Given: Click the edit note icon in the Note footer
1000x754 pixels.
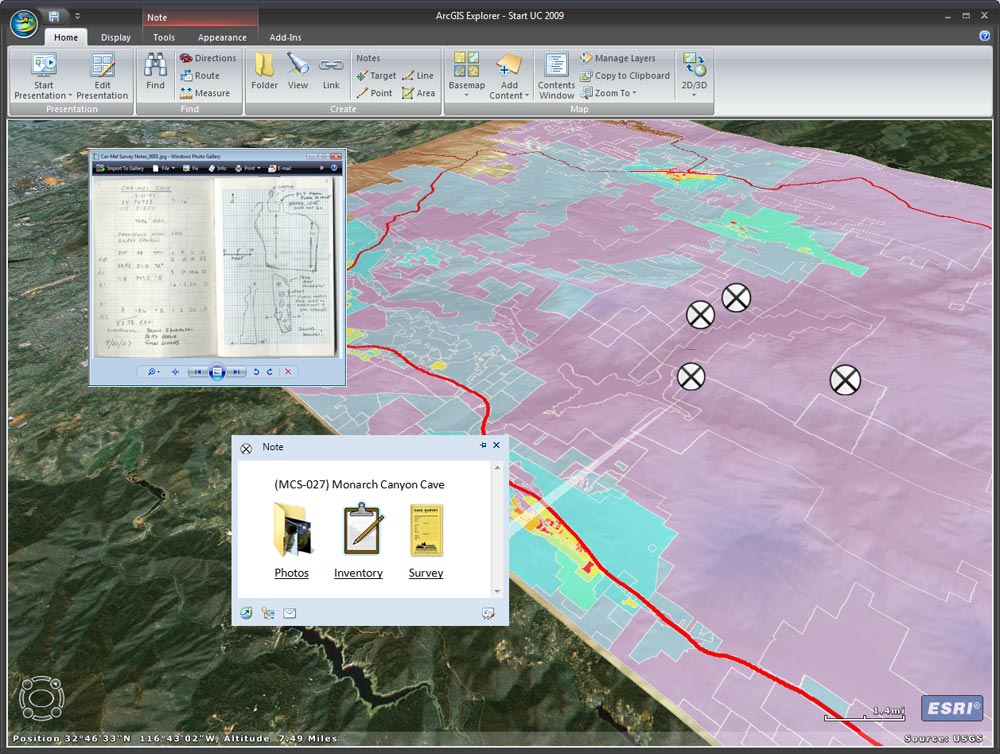Looking at the screenshot, I should click(488, 614).
